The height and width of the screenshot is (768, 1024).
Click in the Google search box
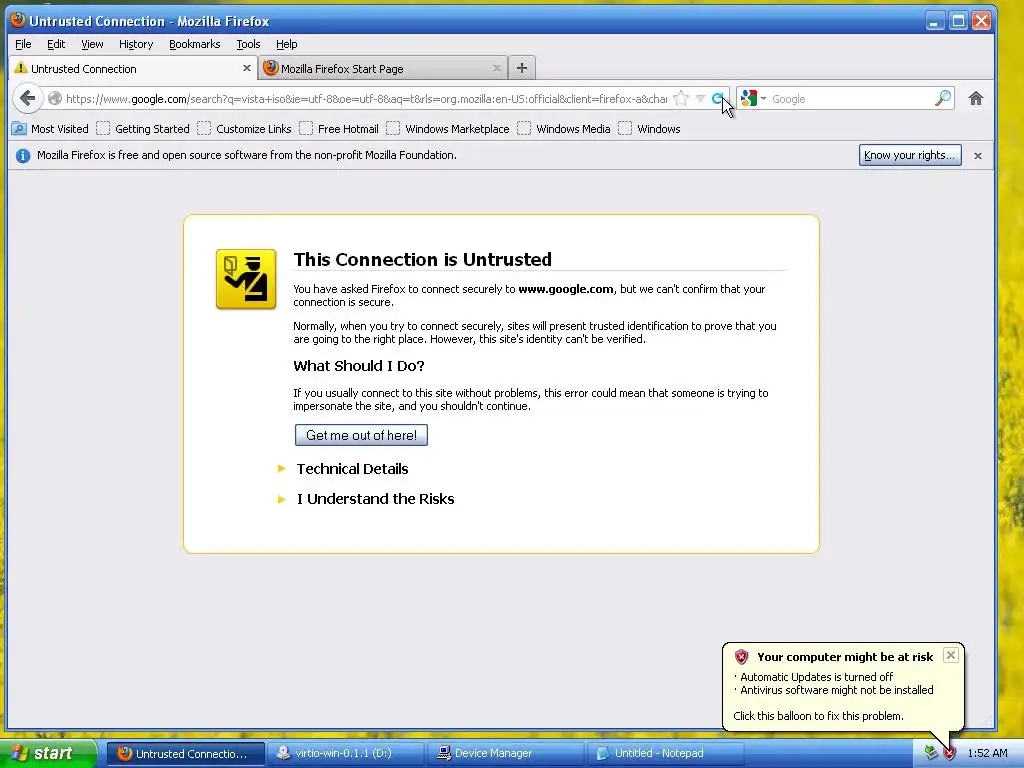click(851, 99)
